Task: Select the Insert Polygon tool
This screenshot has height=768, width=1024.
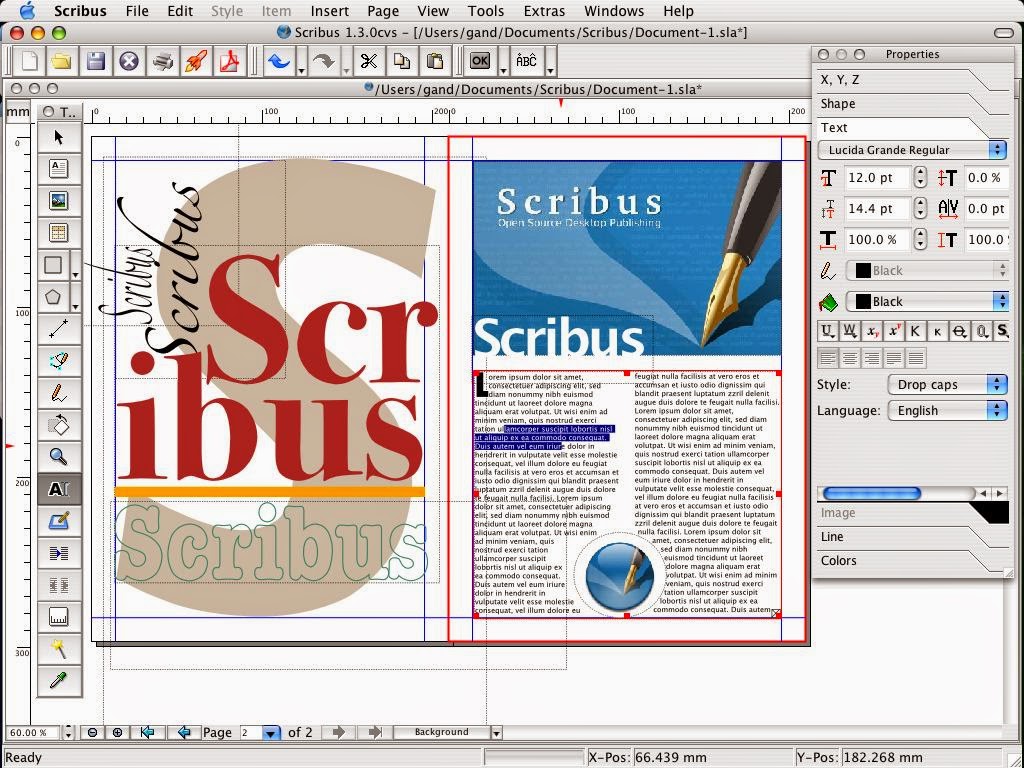Action: 53,296
